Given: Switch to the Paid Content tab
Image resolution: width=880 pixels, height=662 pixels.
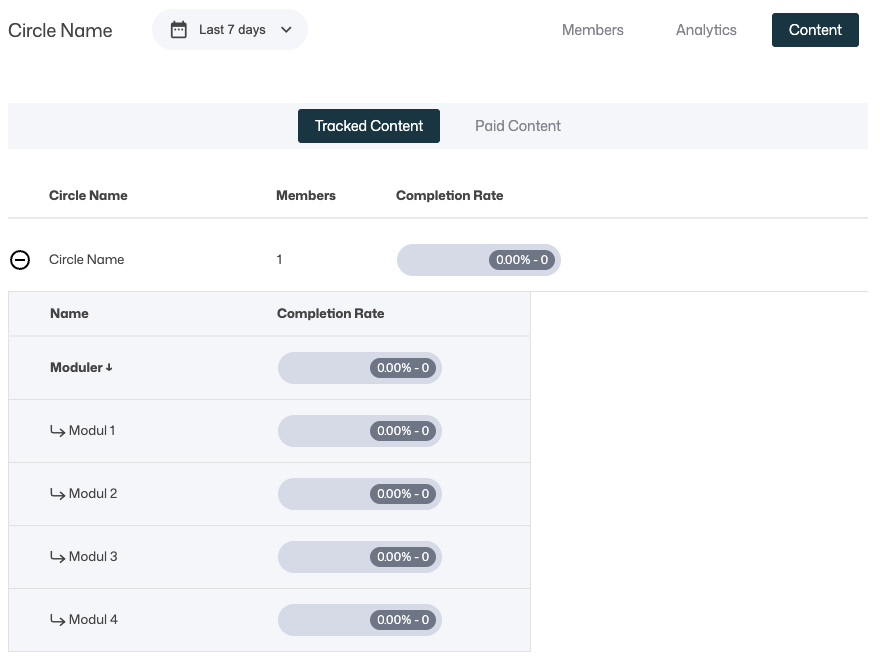Looking at the screenshot, I should coord(518,126).
